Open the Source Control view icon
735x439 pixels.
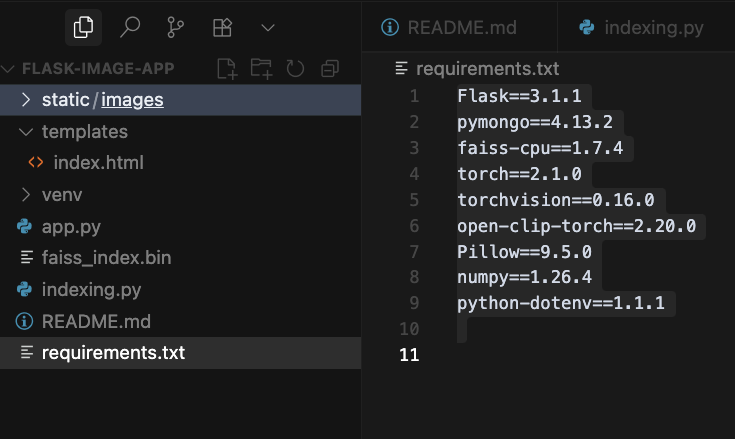coord(175,27)
